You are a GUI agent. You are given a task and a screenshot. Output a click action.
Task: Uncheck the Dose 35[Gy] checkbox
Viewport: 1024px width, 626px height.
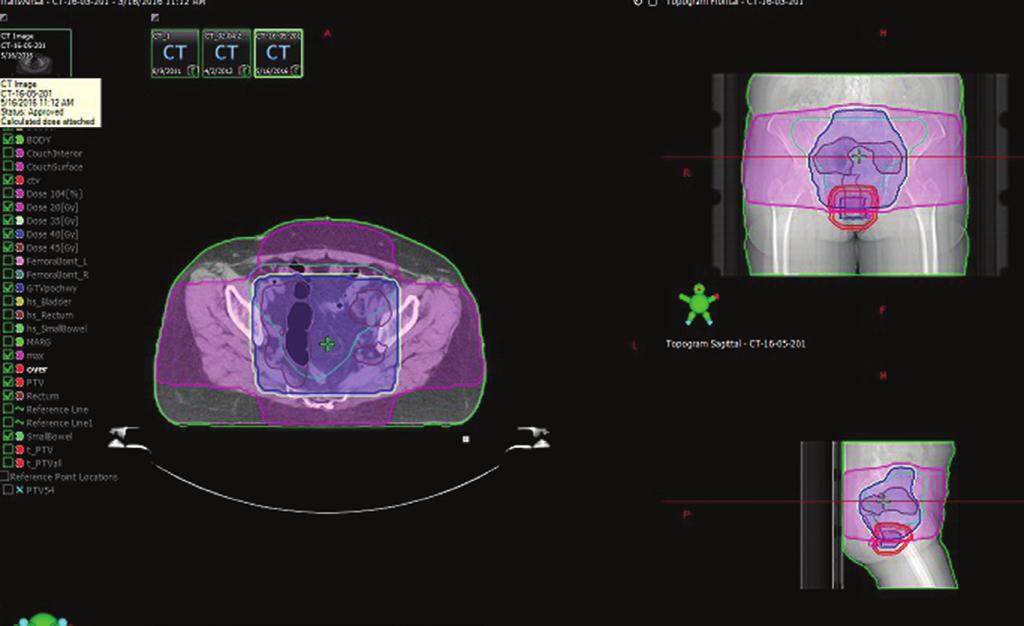8,221
